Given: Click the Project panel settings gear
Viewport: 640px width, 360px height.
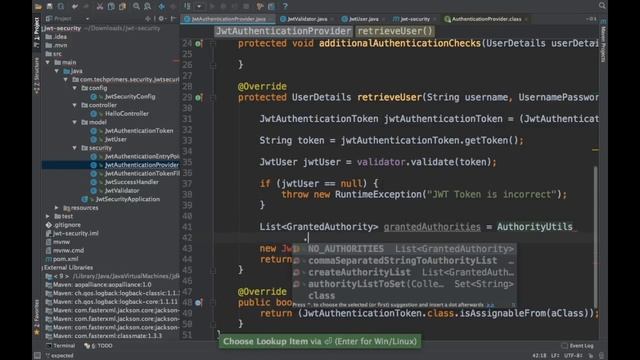Looking at the screenshot, I should pyautogui.click(x=162, y=19).
